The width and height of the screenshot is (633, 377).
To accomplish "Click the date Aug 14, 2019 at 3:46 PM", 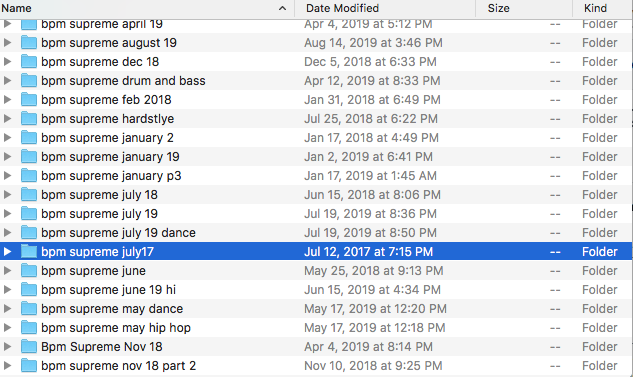I will coord(373,43).
